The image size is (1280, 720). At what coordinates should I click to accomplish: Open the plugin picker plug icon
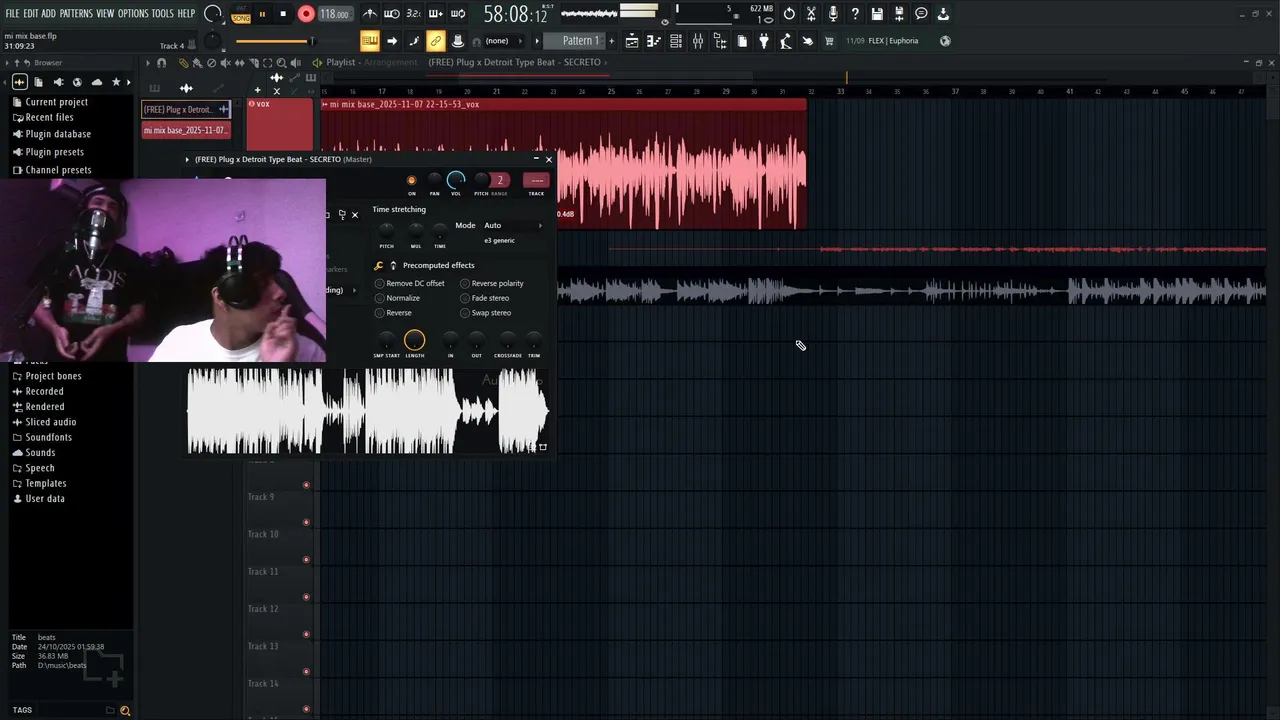[764, 41]
